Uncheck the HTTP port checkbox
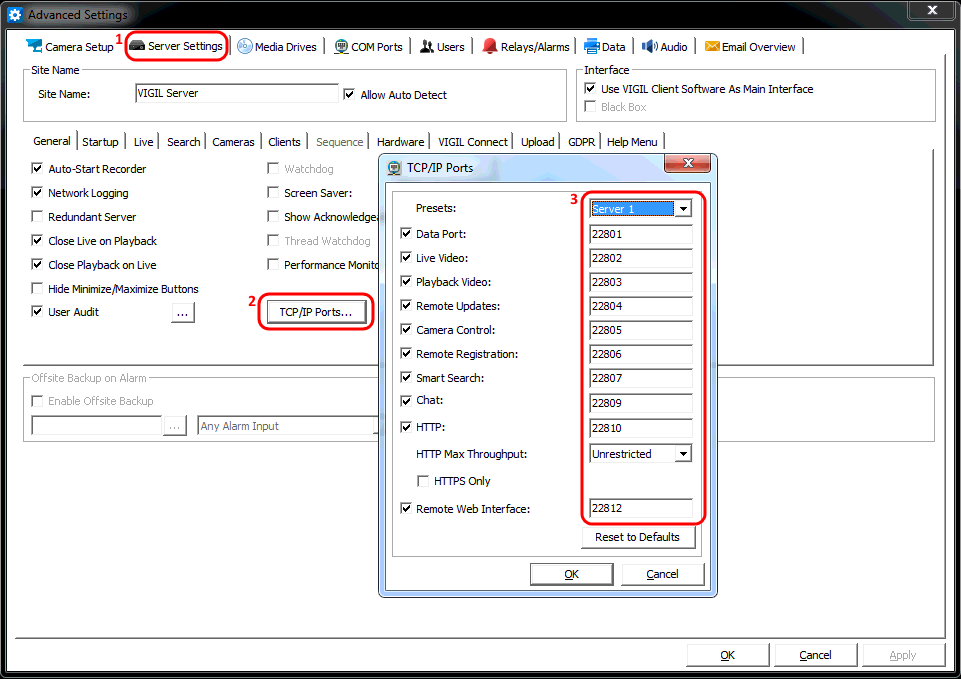This screenshot has height=679, width=961. click(406, 427)
